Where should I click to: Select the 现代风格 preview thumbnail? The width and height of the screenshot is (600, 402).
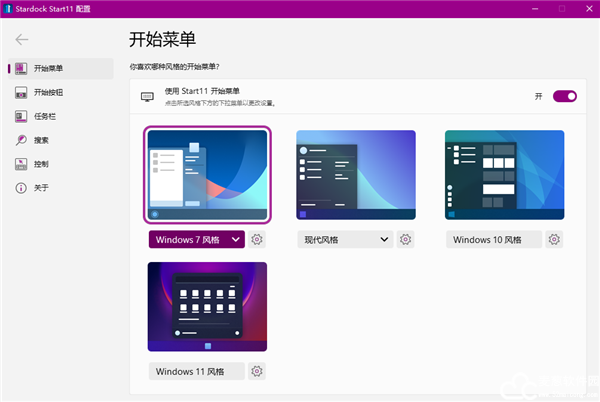(356, 175)
